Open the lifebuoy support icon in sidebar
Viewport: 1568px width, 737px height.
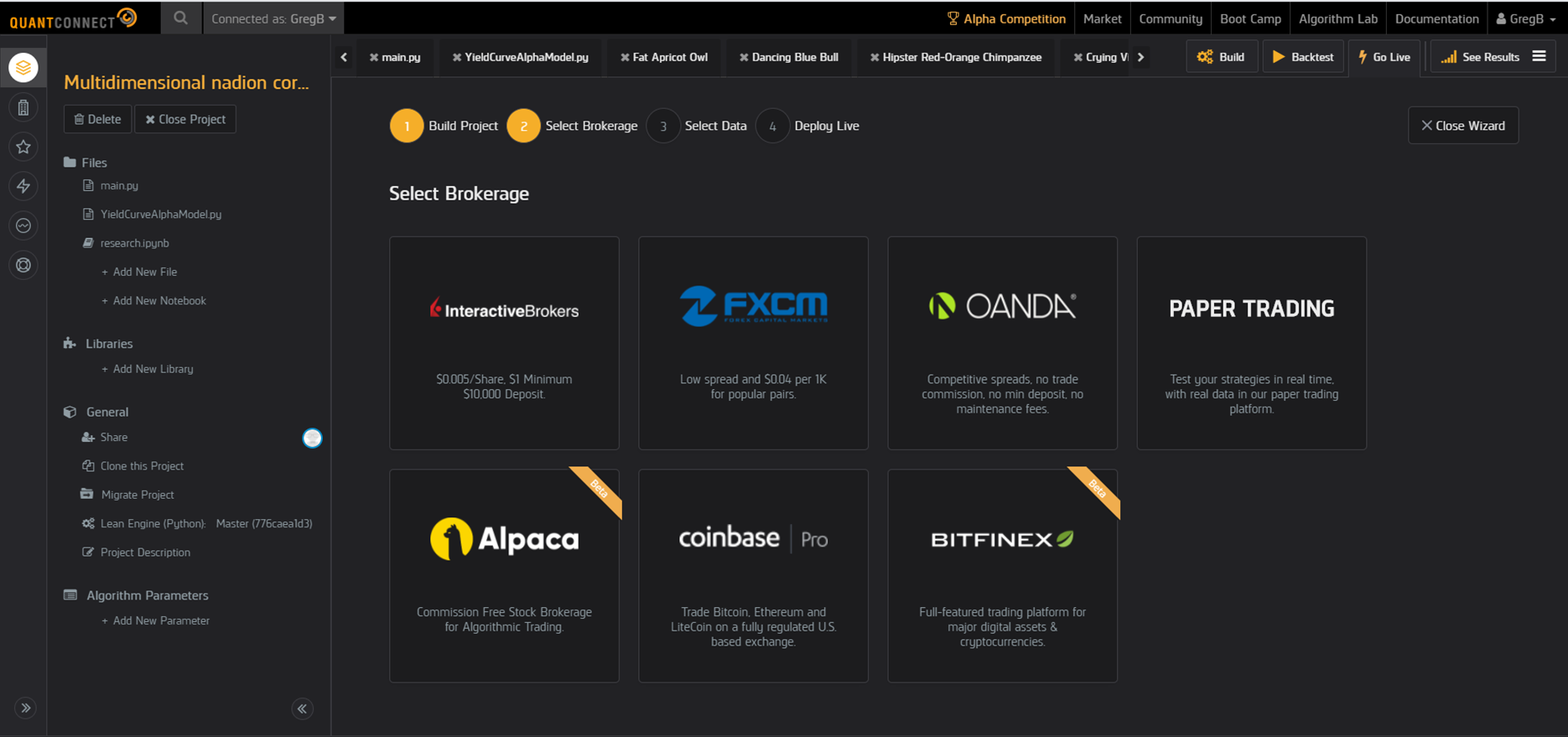(23, 265)
